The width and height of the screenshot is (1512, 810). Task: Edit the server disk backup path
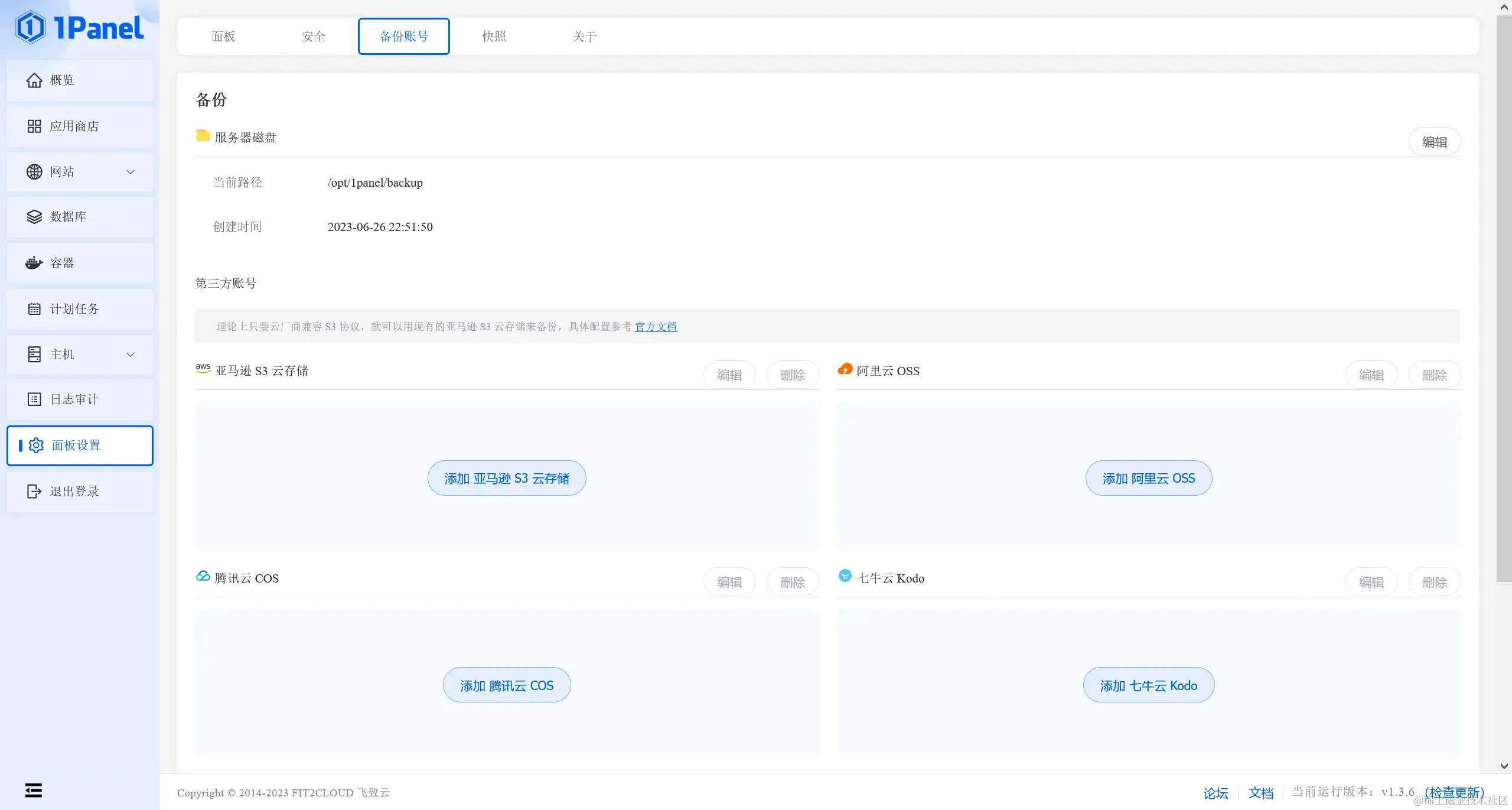pyautogui.click(x=1434, y=142)
